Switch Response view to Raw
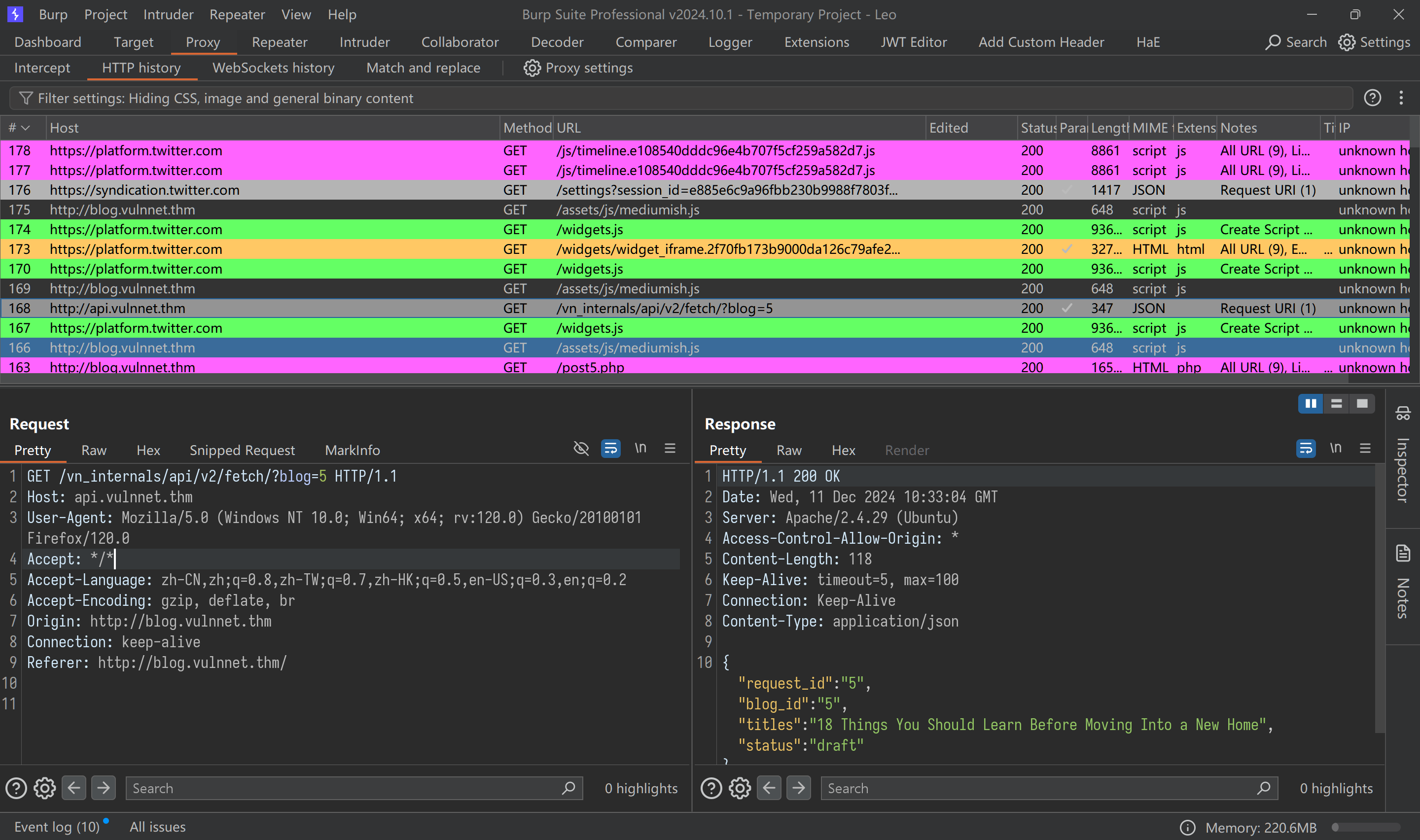 (789, 450)
